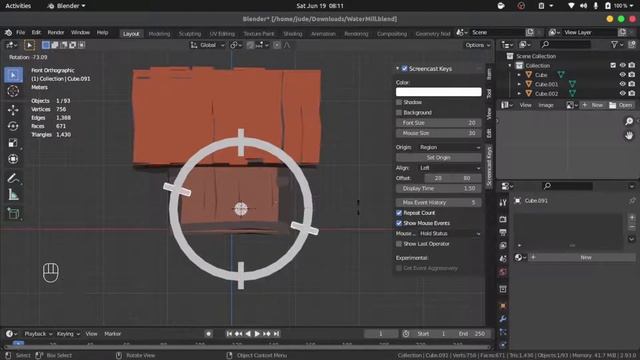Image resolution: width=640 pixels, height=360 pixels.
Task: Open the Edit menu
Action: [36, 33]
